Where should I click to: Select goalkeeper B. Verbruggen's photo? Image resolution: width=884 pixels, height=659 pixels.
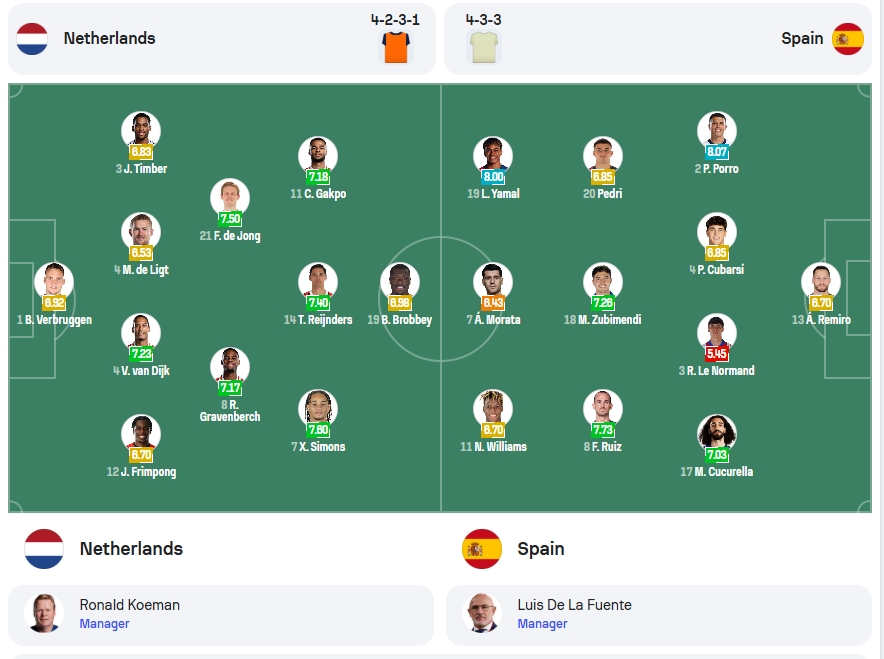(54, 282)
